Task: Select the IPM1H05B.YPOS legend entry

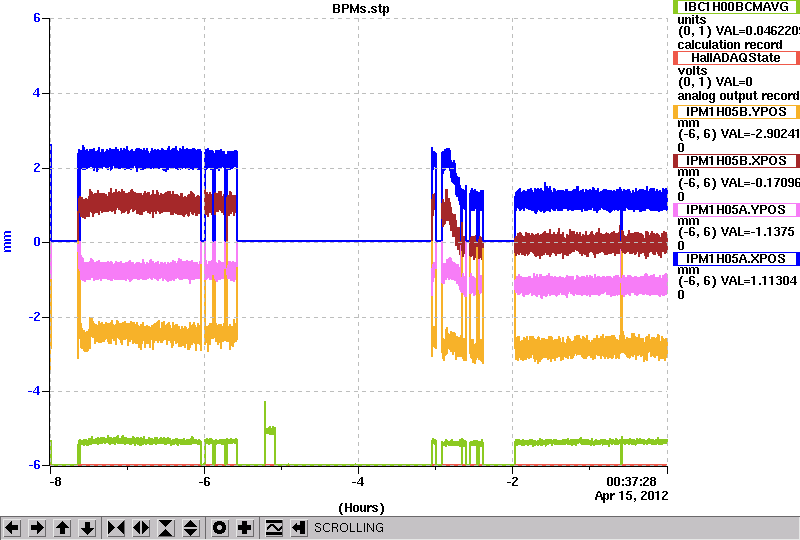Action: tap(736, 112)
